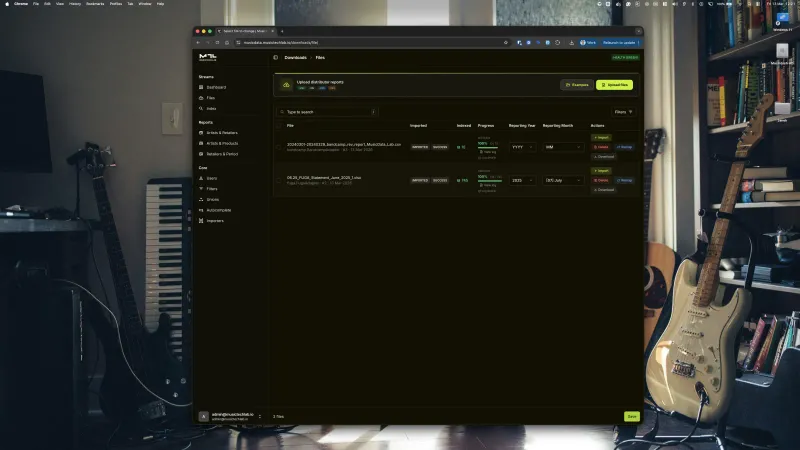800x450 pixels.
Task: Open the Bookmarks menu in the menu bar
Action: click(95, 4)
